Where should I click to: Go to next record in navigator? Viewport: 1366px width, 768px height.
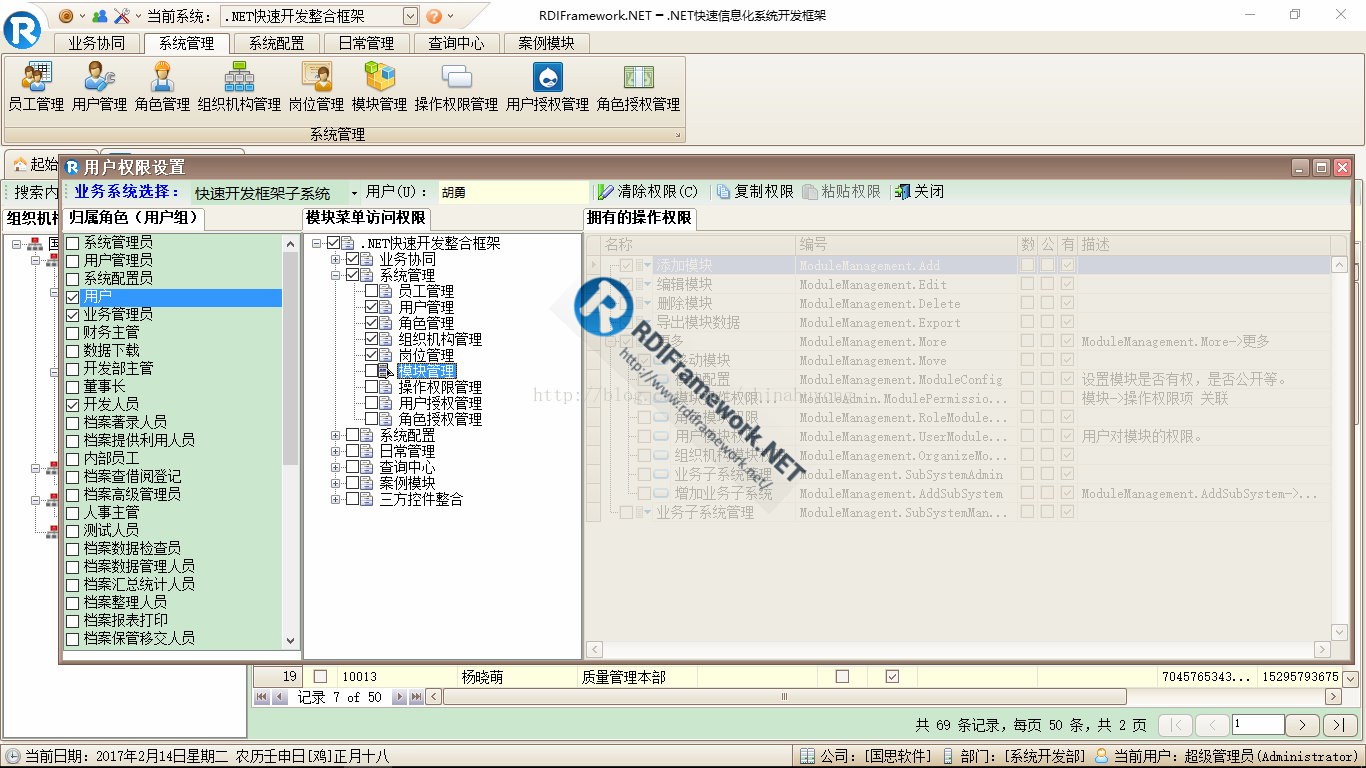tap(399, 697)
